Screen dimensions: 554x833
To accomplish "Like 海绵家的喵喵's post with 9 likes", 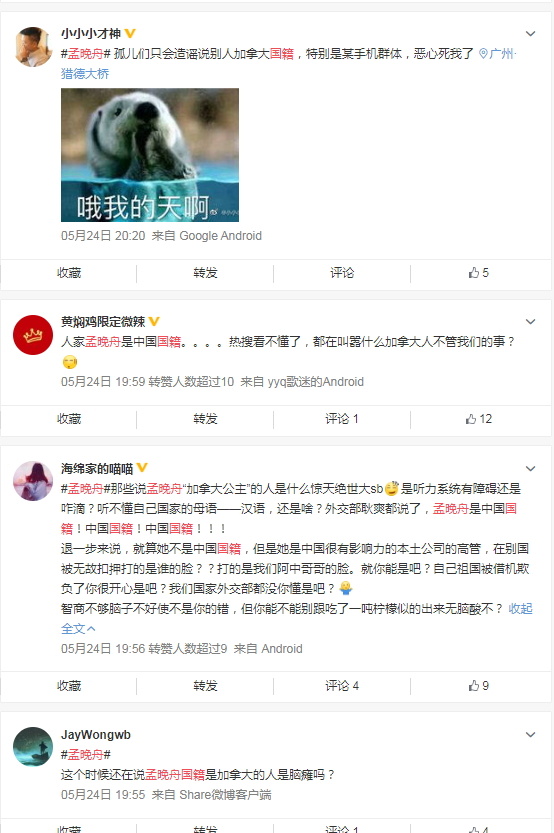I will pyautogui.click(x=479, y=686).
